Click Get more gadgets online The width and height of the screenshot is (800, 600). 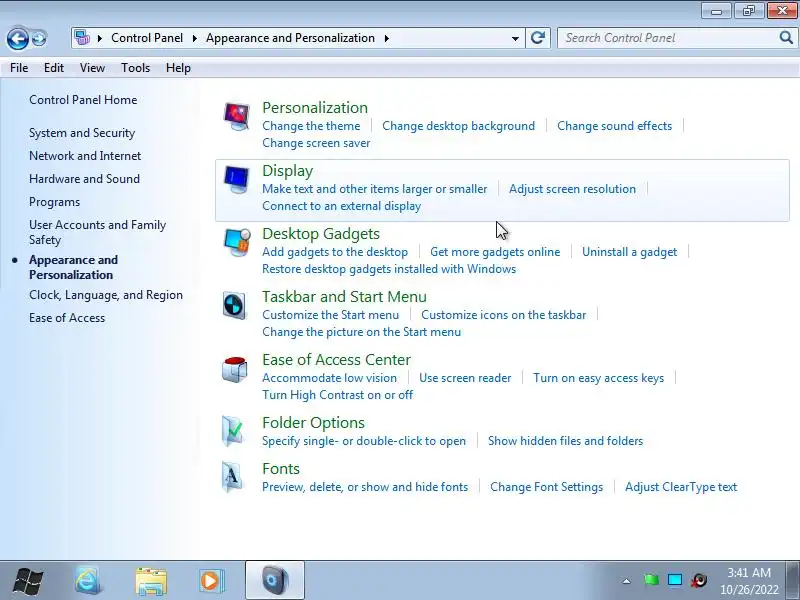pos(495,252)
